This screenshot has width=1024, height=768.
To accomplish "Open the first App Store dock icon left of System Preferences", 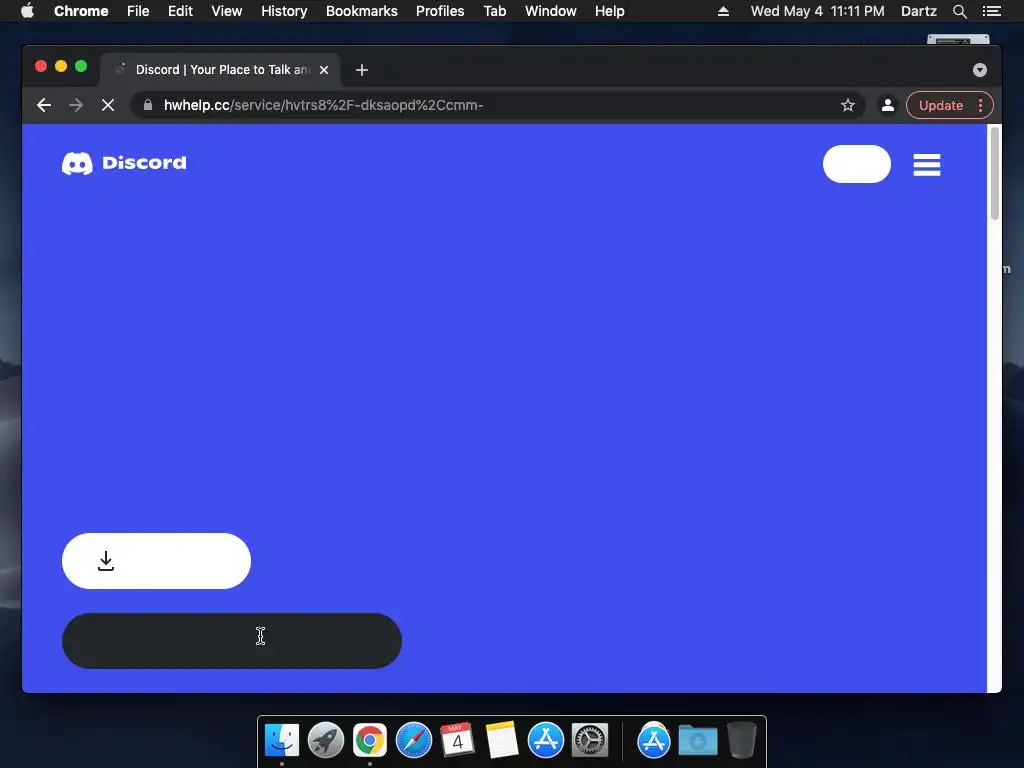I will [546, 741].
